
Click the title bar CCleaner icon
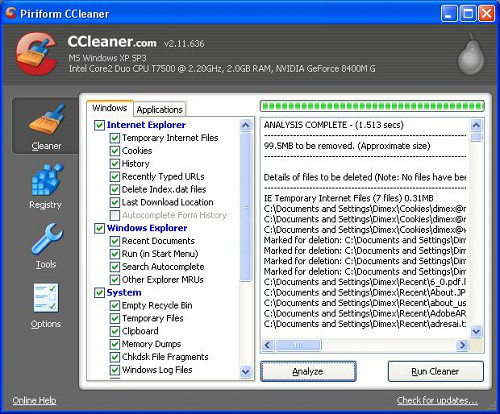(11, 13)
